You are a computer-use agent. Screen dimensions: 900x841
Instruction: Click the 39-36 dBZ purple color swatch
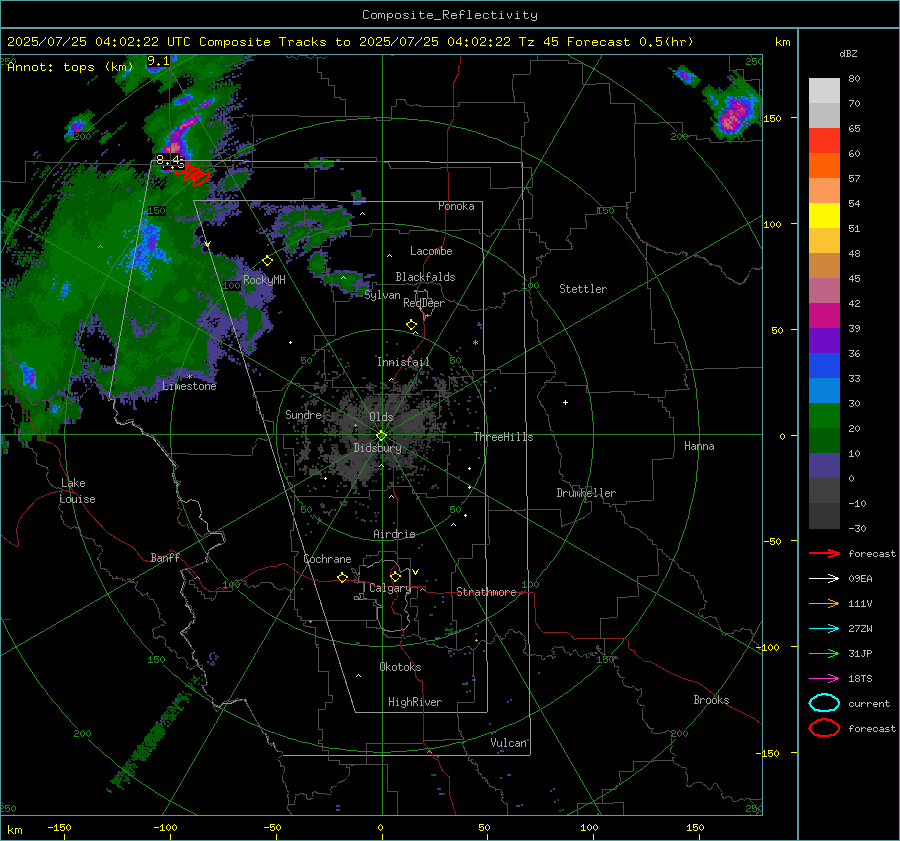coord(824,340)
